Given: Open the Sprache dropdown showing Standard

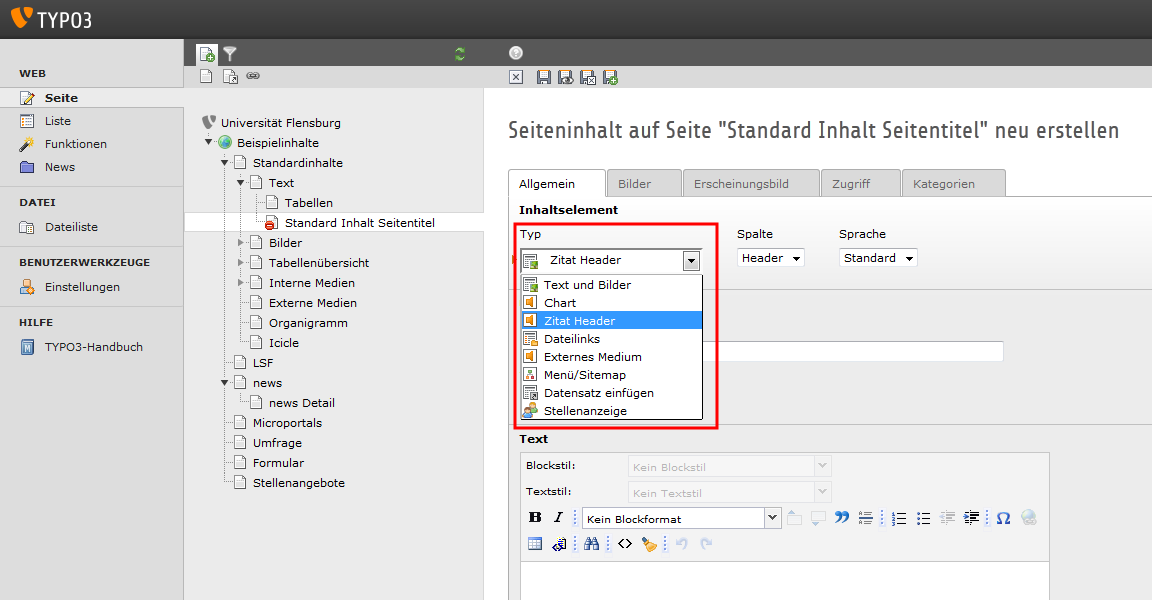Looking at the screenshot, I should coord(877,258).
